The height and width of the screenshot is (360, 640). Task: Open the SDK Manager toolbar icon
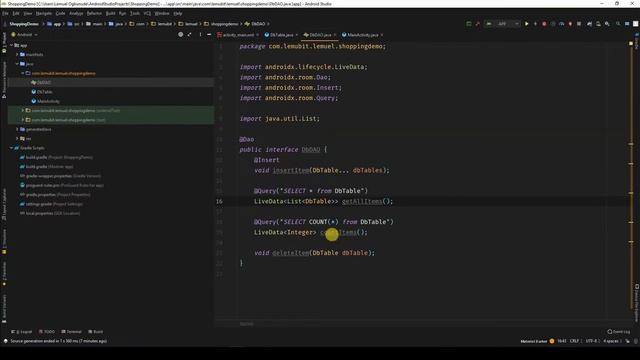607,24
